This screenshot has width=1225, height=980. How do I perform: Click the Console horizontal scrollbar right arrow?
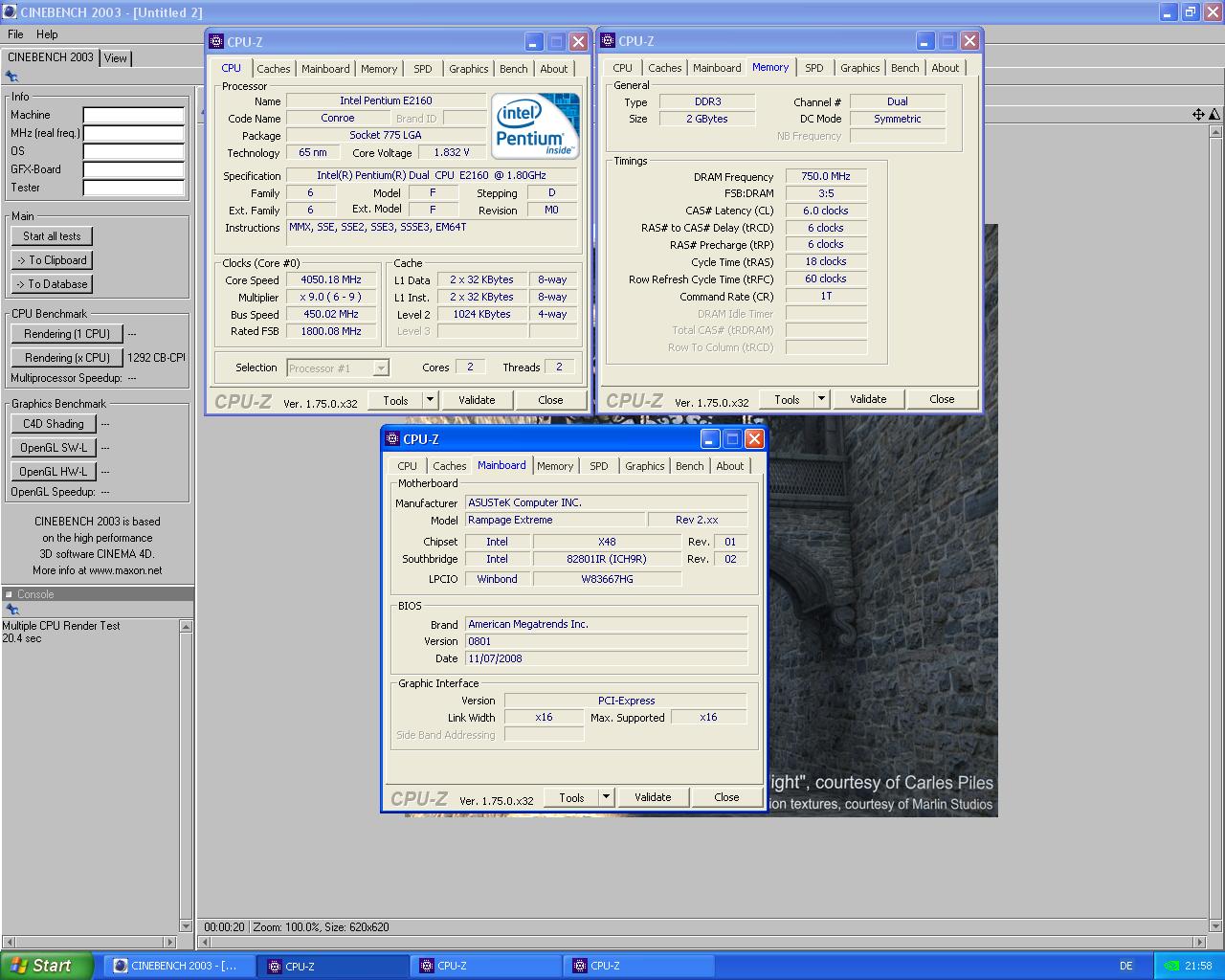tap(171, 942)
